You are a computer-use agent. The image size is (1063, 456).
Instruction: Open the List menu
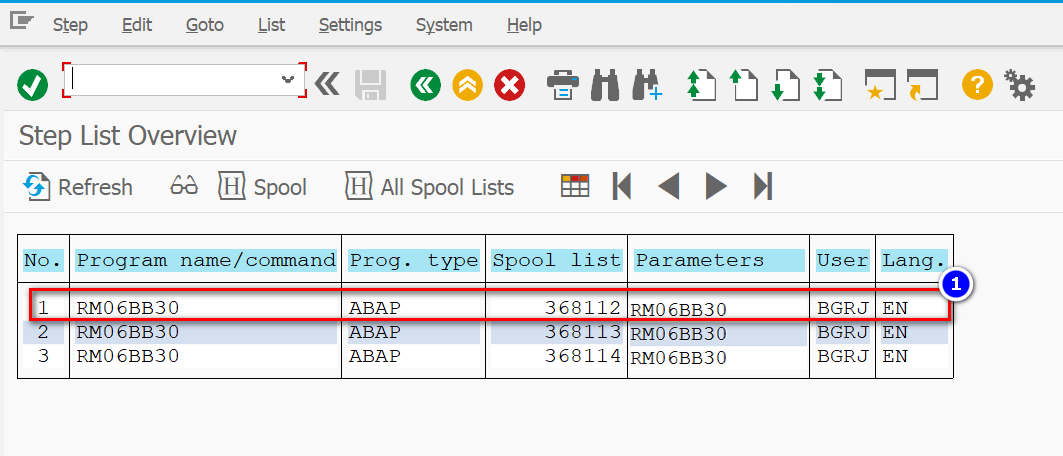click(x=271, y=26)
